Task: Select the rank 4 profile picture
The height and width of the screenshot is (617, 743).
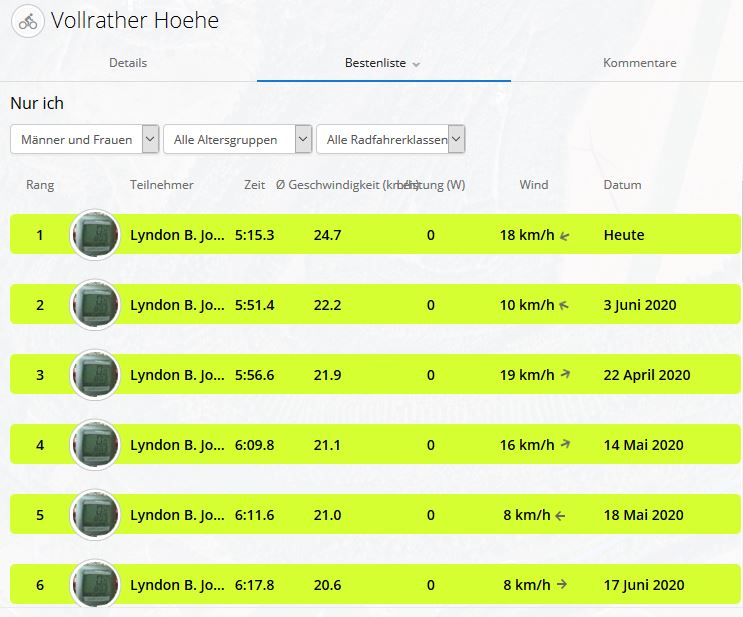Action: point(95,445)
